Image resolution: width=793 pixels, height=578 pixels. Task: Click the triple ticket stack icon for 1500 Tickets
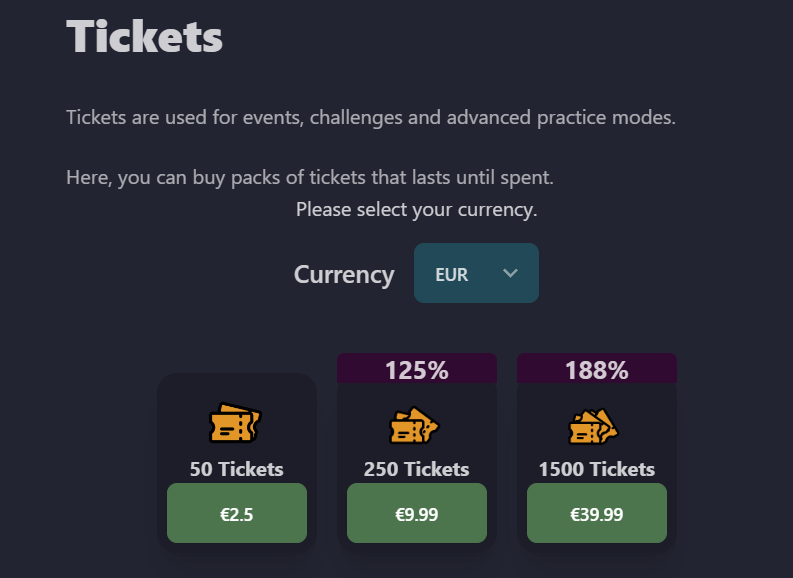(594, 426)
